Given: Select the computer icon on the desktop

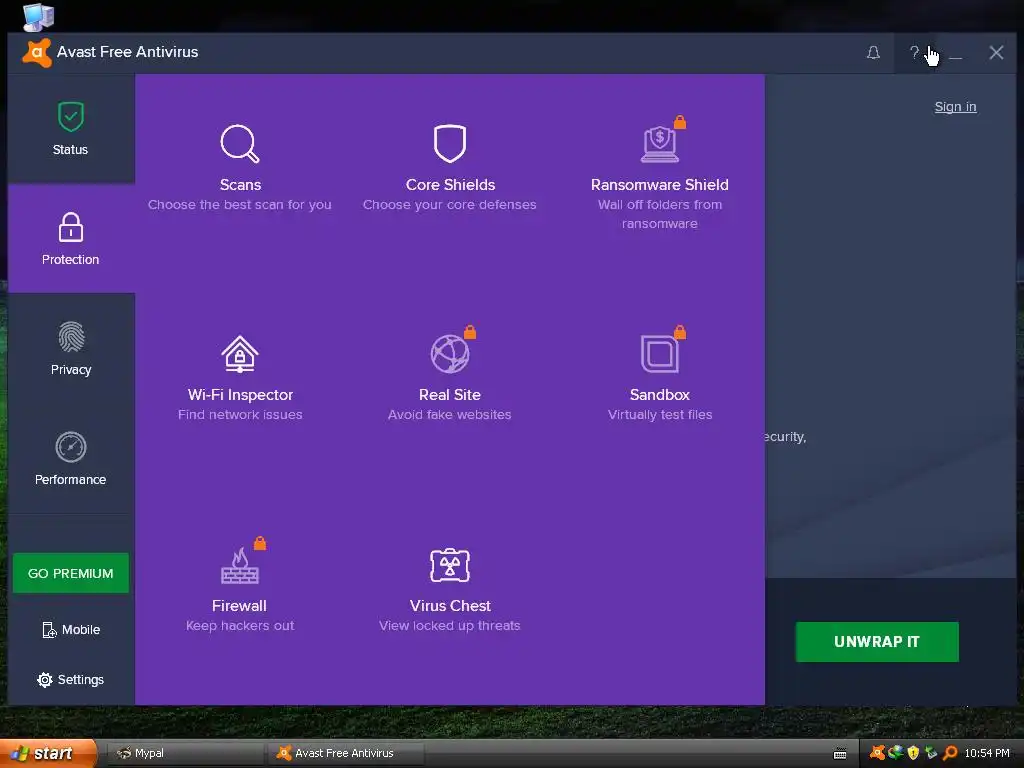Looking at the screenshot, I should point(38,17).
